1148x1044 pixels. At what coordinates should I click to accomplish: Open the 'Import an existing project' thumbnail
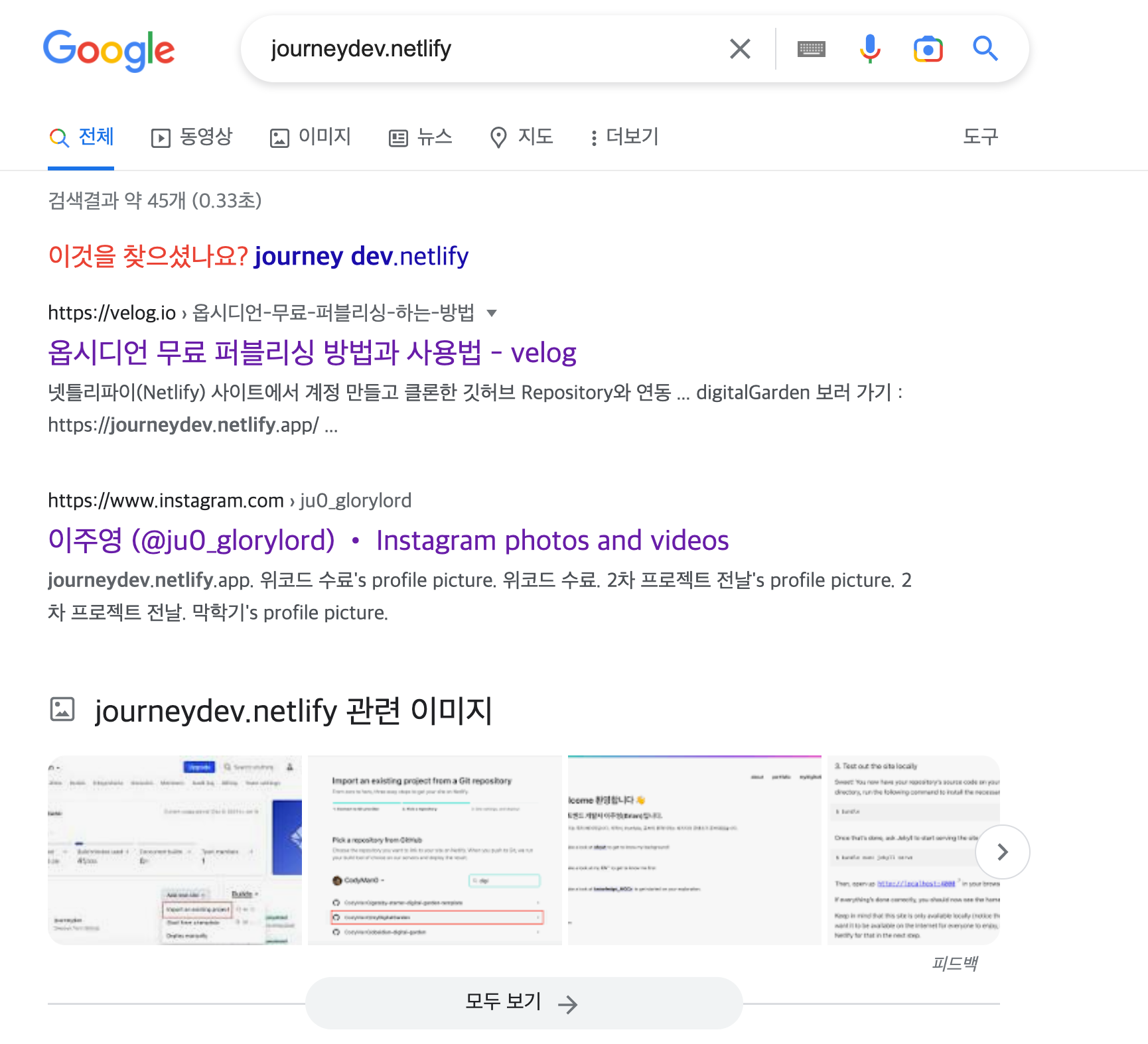coord(435,850)
